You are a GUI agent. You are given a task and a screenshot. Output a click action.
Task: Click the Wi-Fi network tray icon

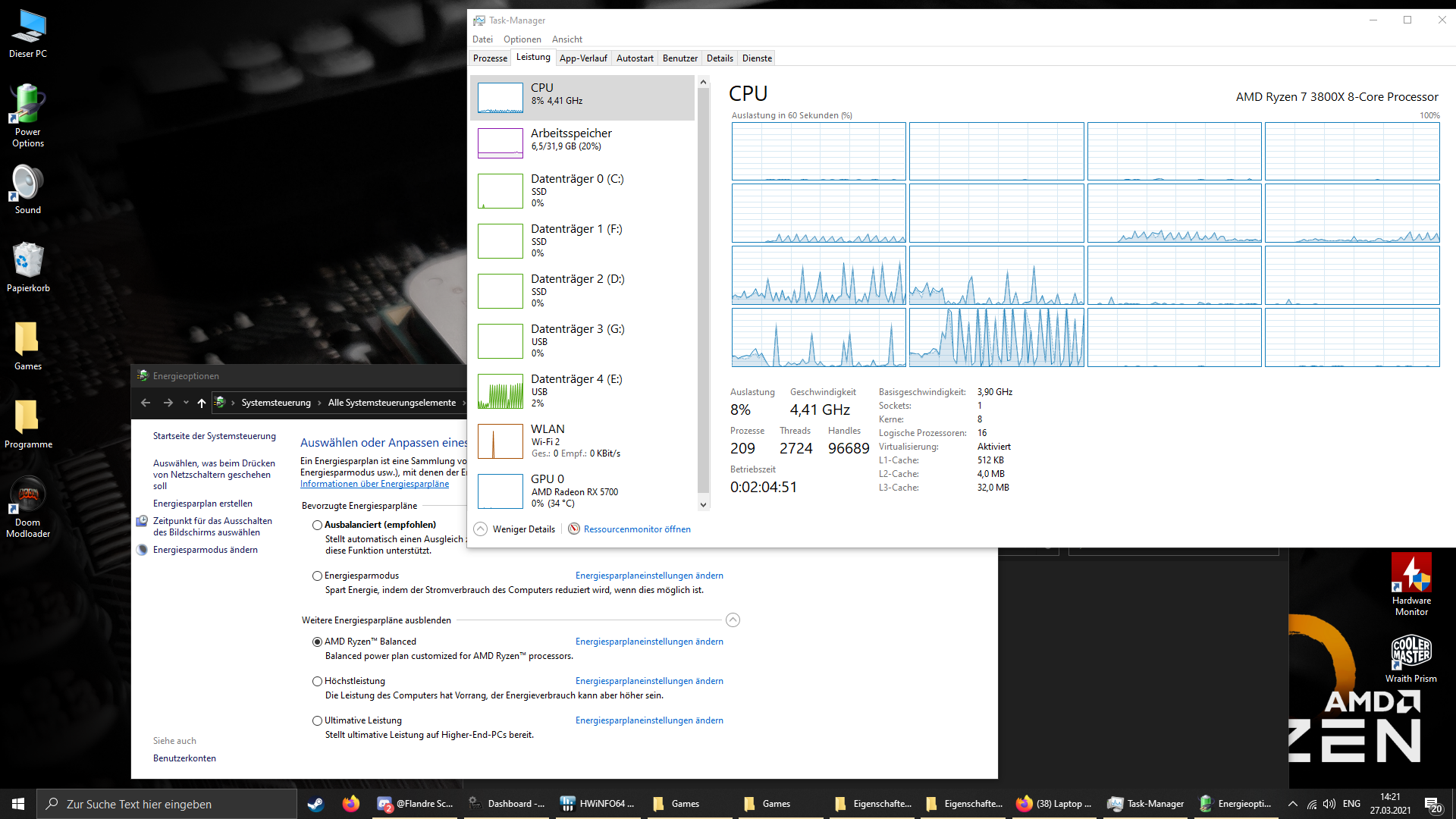point(1311,804)
